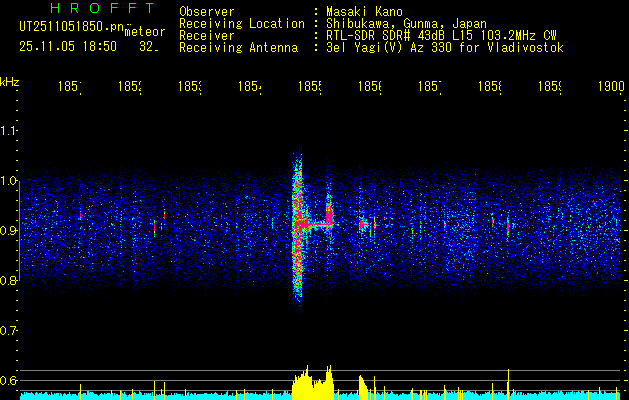Screen dimensions: 629x400
Task: Click the 1900 time axis label
Action: pos(611,86)
